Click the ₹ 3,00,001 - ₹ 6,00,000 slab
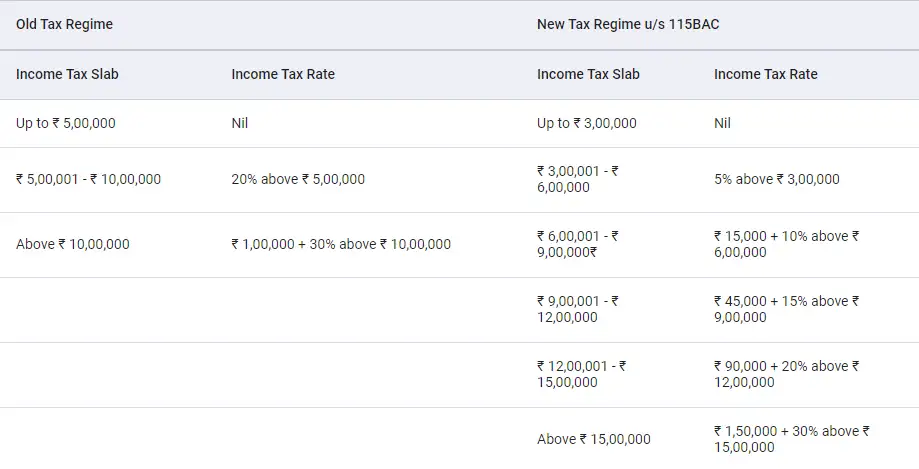Viewport: 919px width, 469px height. pos(578,179)
